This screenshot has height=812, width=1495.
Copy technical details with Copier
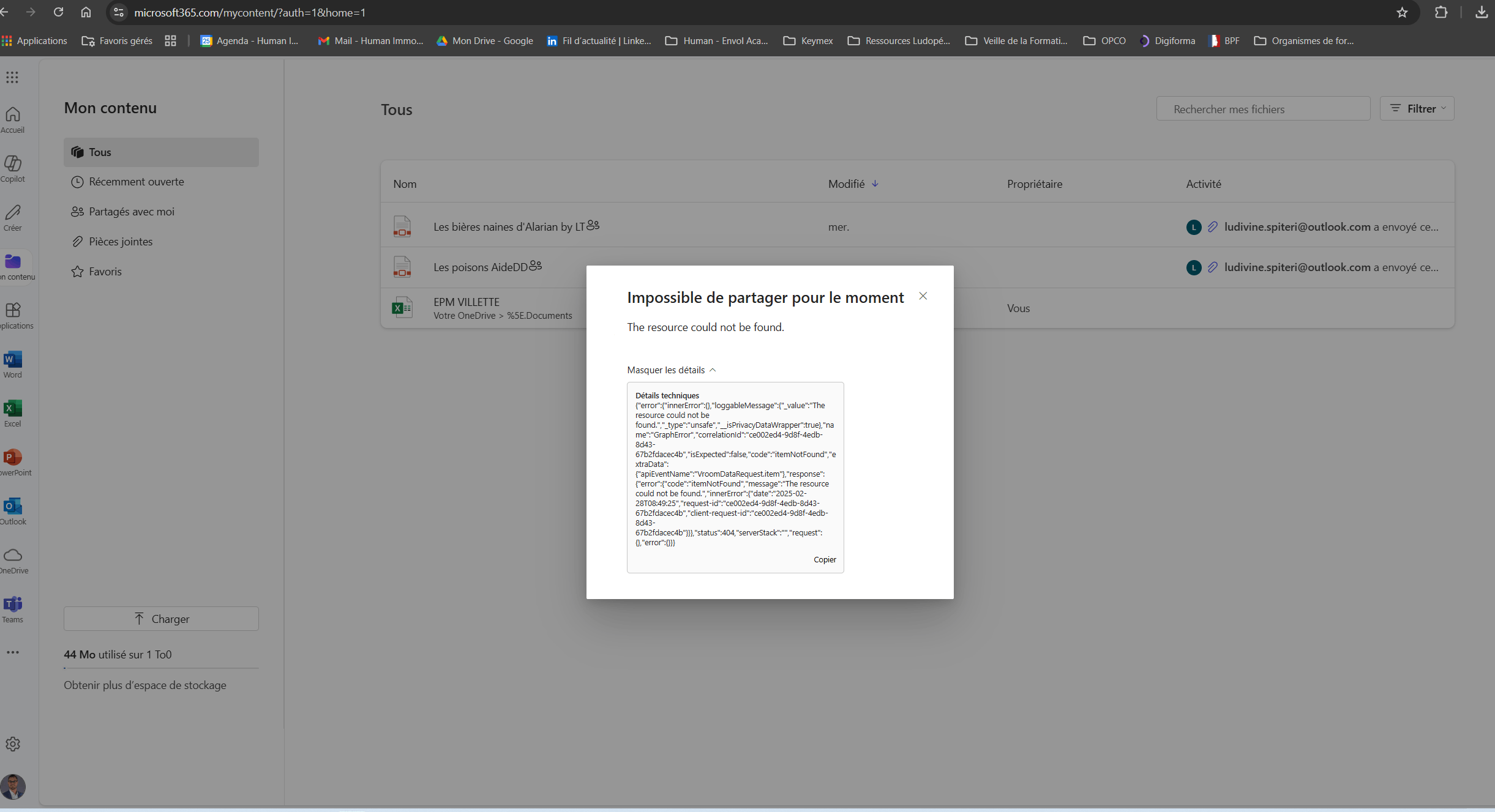coord(824,560)
